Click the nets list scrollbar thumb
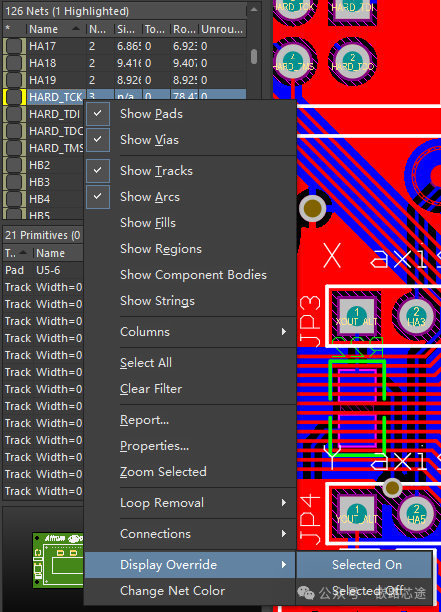This screenshot has width=441, height=612. coord(254,56)
